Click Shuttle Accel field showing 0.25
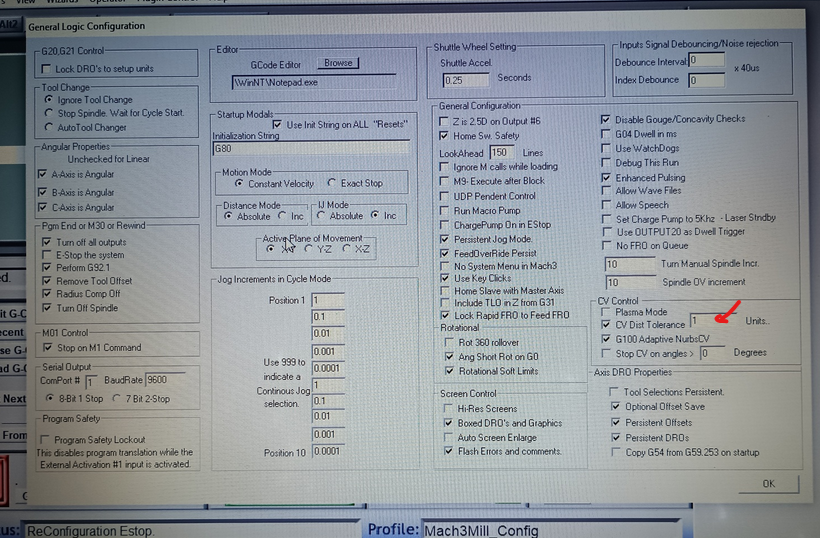The image size is (820, 538). click(x=465, y=80)
